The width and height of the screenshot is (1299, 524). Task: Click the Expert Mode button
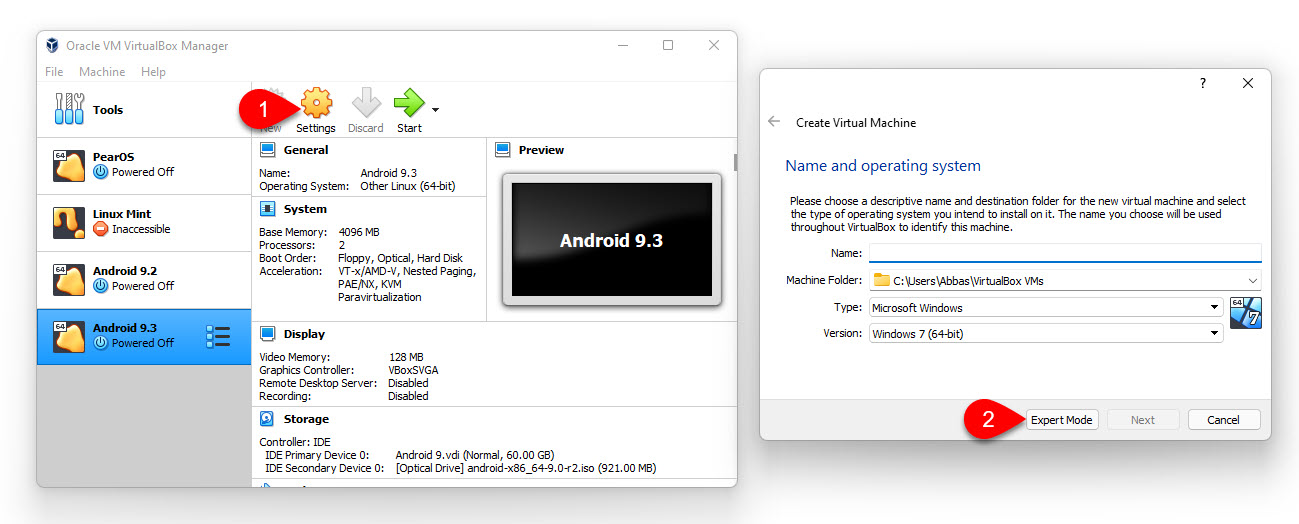tap(1062, 420)
